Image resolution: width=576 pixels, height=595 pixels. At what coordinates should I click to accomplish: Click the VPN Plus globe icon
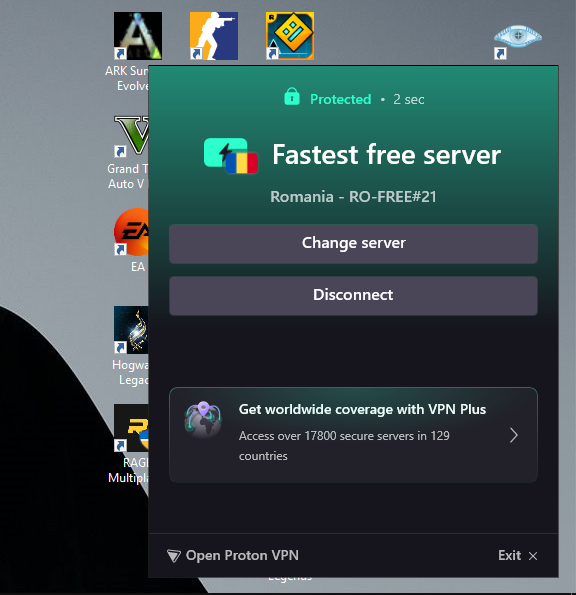[x=203, y=420]
